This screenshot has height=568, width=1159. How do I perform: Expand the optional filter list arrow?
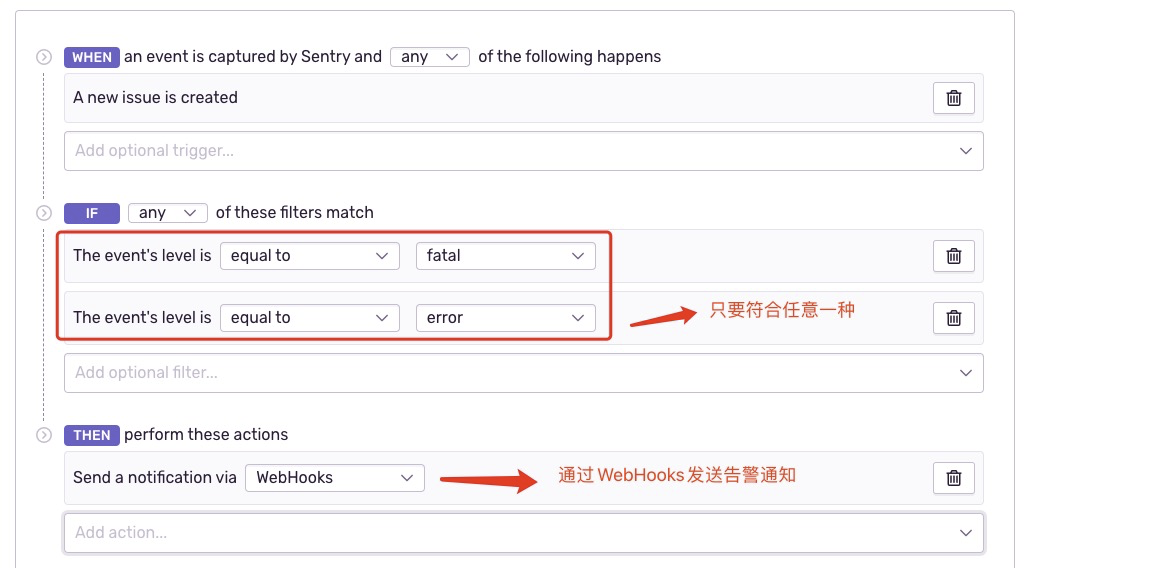(965, 373)
